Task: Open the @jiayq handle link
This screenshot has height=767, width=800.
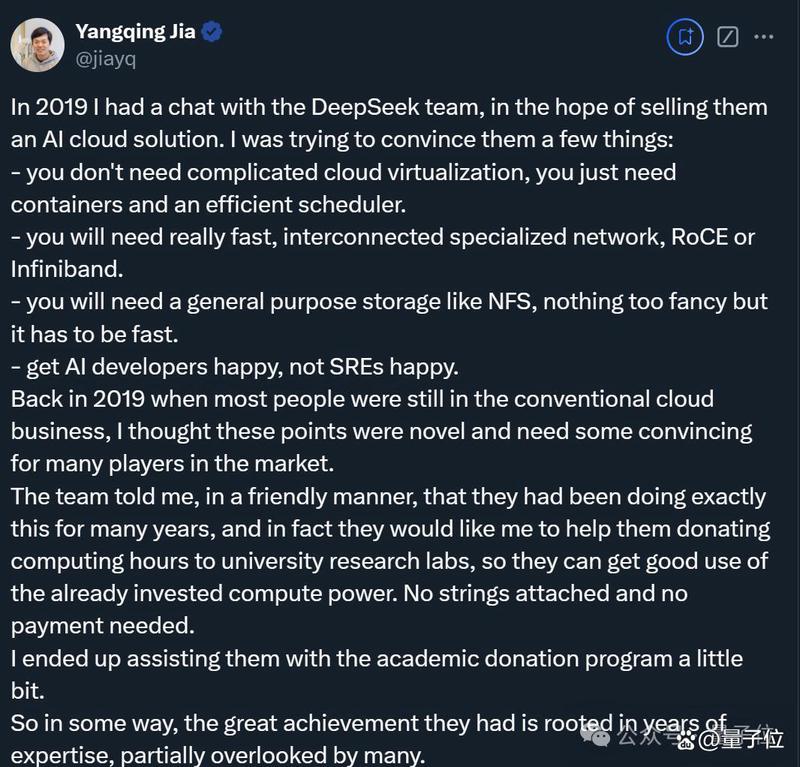Action: (x=105, y=59)
